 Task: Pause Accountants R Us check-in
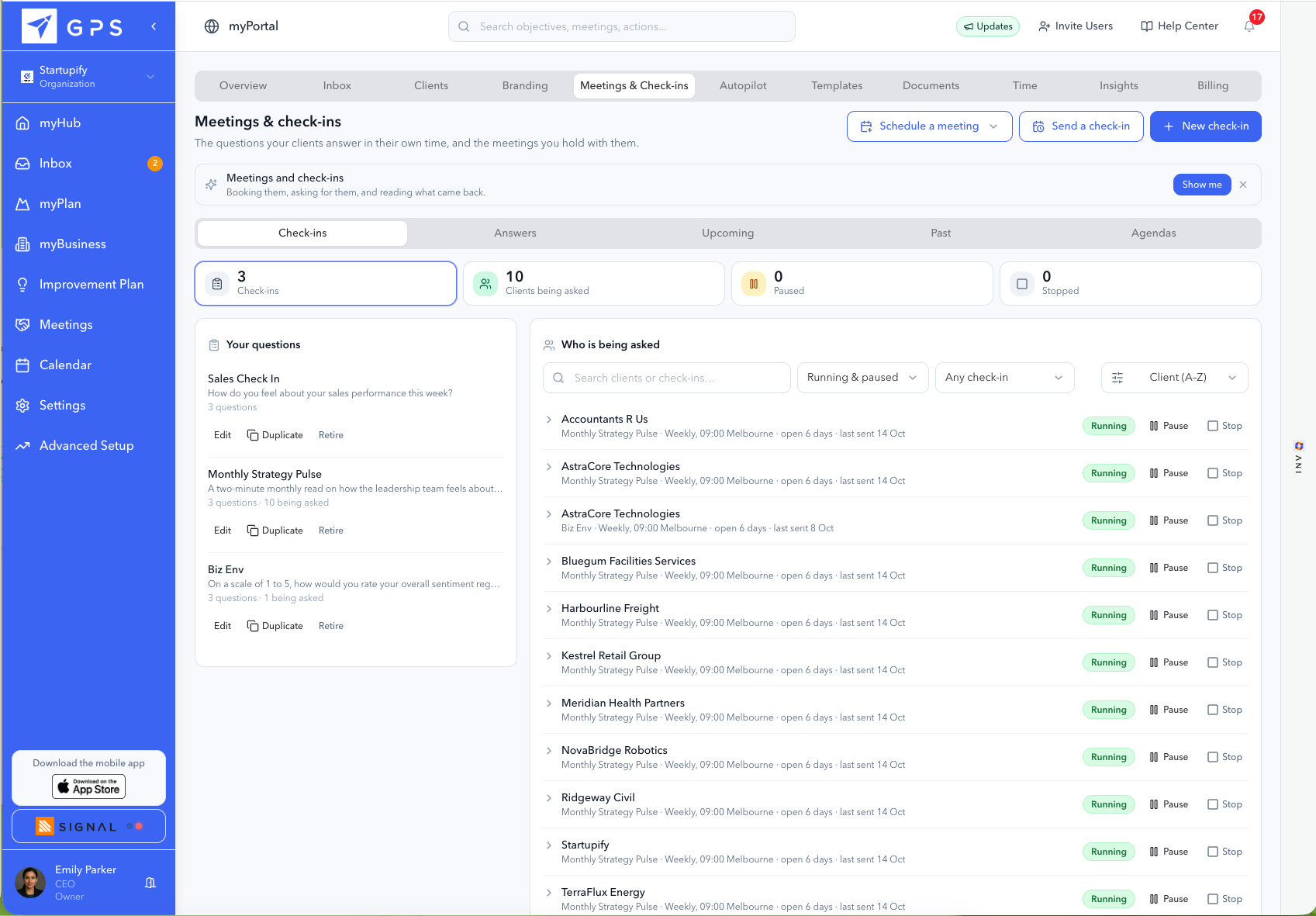point(1169,426)
